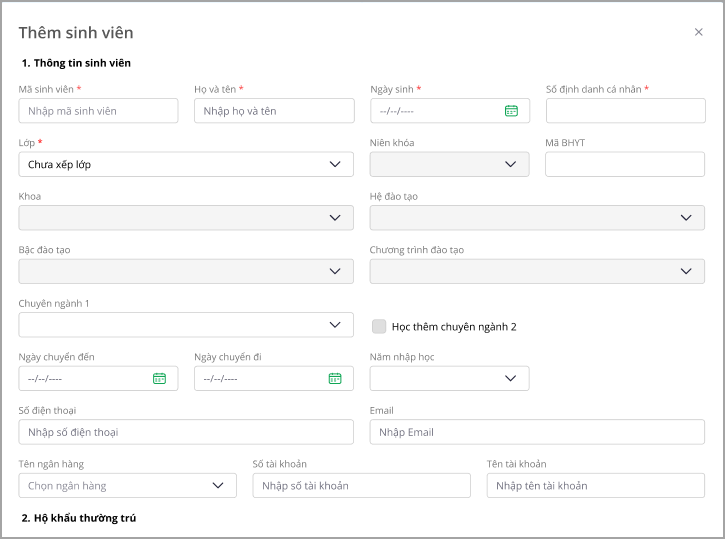The height and width of the screenshot is (539, 725).
Task: Open the Ngày sinh calendar picker icon
Action: click(x=511, y=111)
